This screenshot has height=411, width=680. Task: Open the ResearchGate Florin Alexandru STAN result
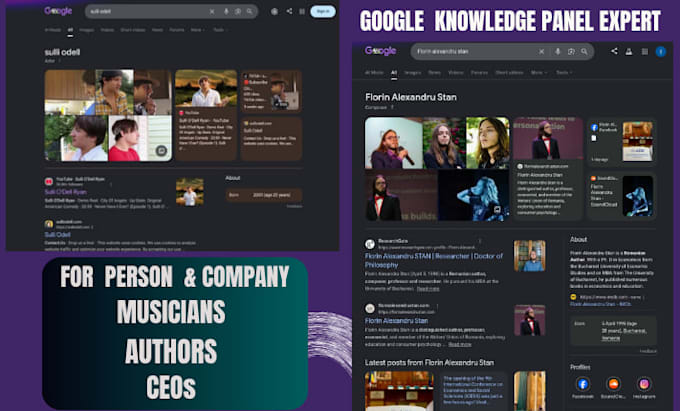(434, 260)
